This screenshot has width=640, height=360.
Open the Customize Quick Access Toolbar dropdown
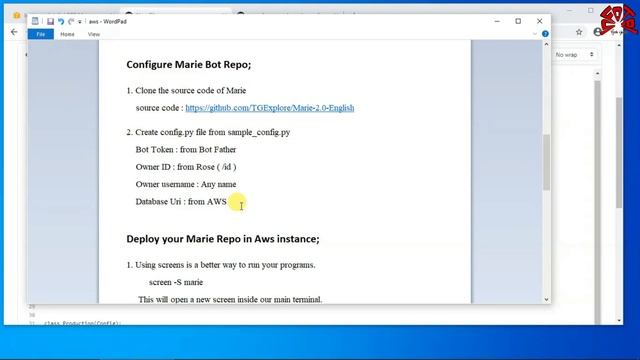pos(80,22)
